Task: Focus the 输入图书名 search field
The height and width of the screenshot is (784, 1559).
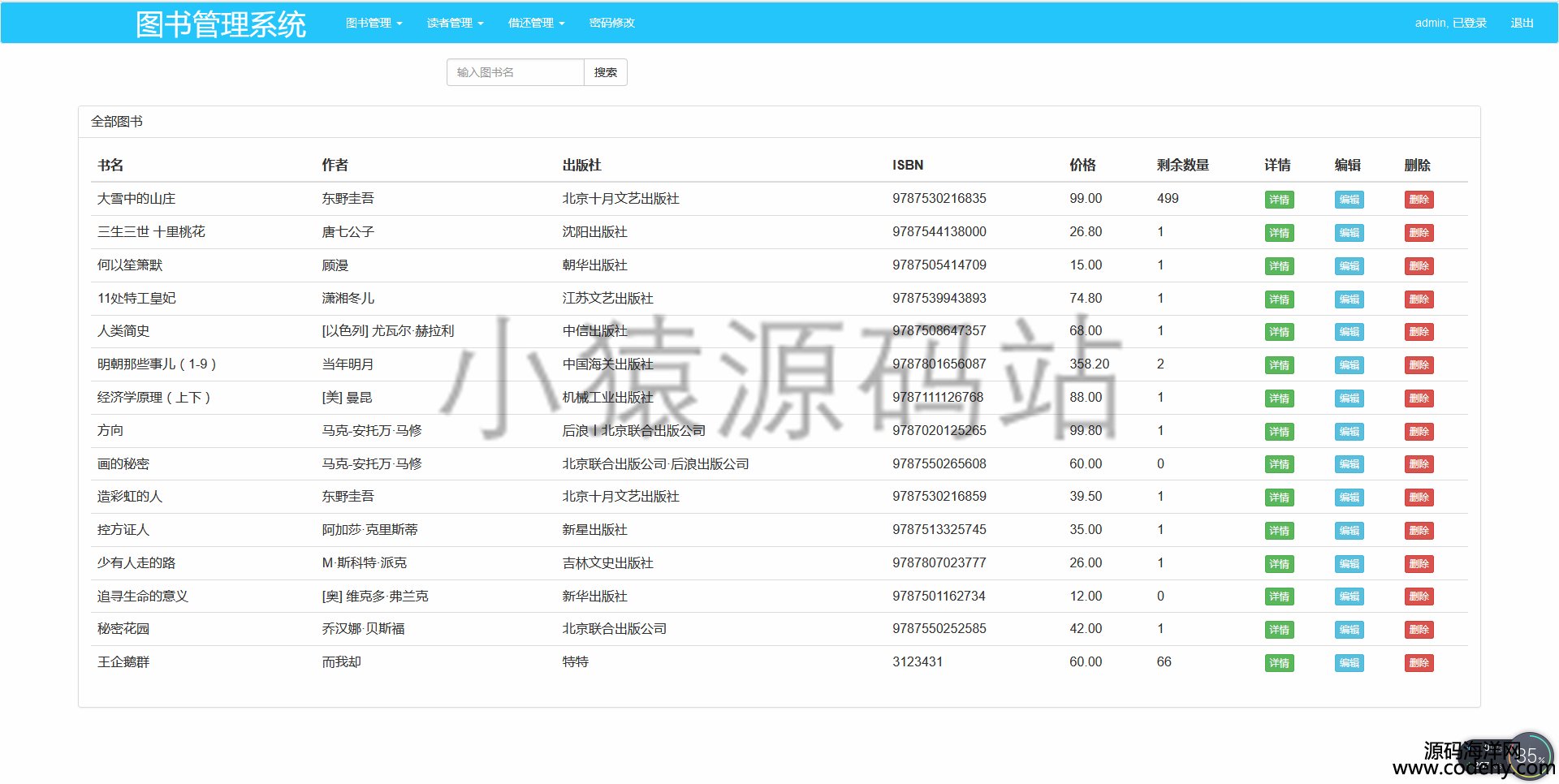Action: pos(516,72)
